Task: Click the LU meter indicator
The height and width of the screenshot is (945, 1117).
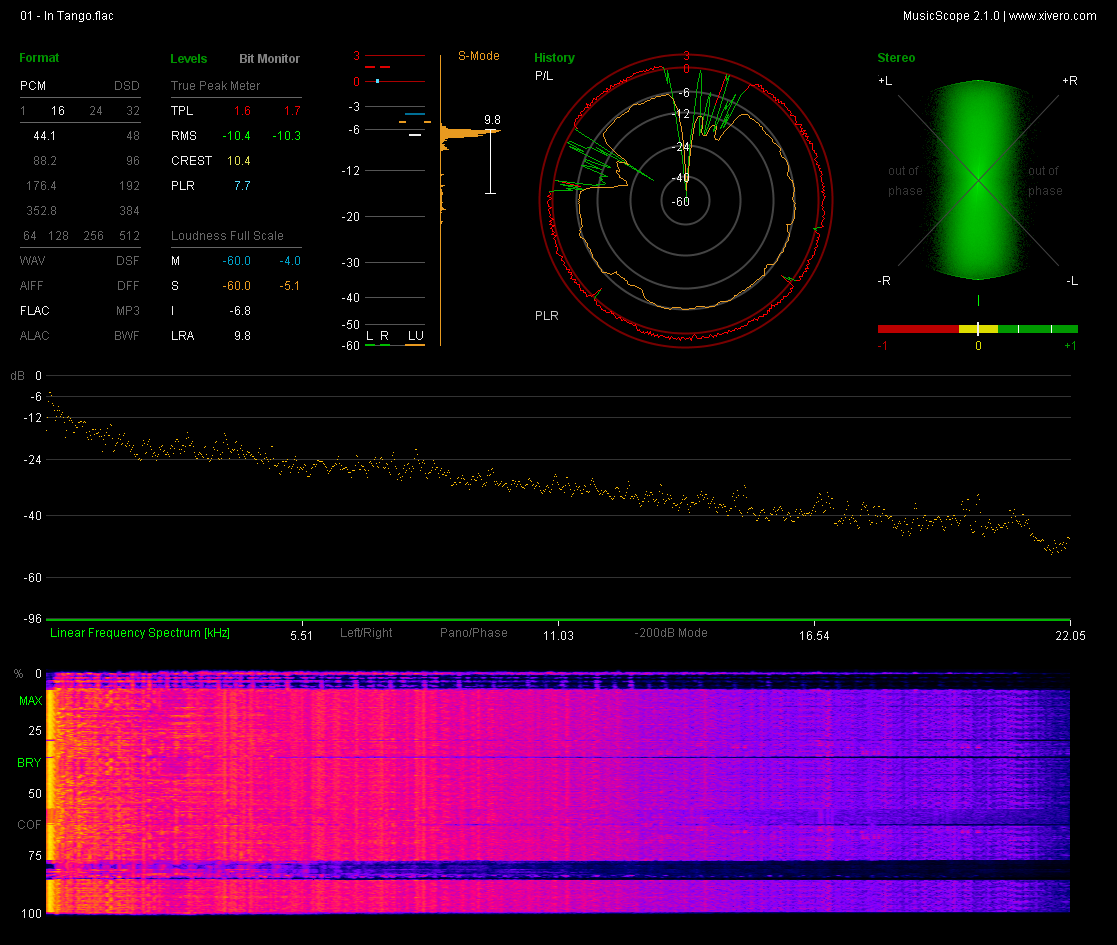Action: coord(415,336)
